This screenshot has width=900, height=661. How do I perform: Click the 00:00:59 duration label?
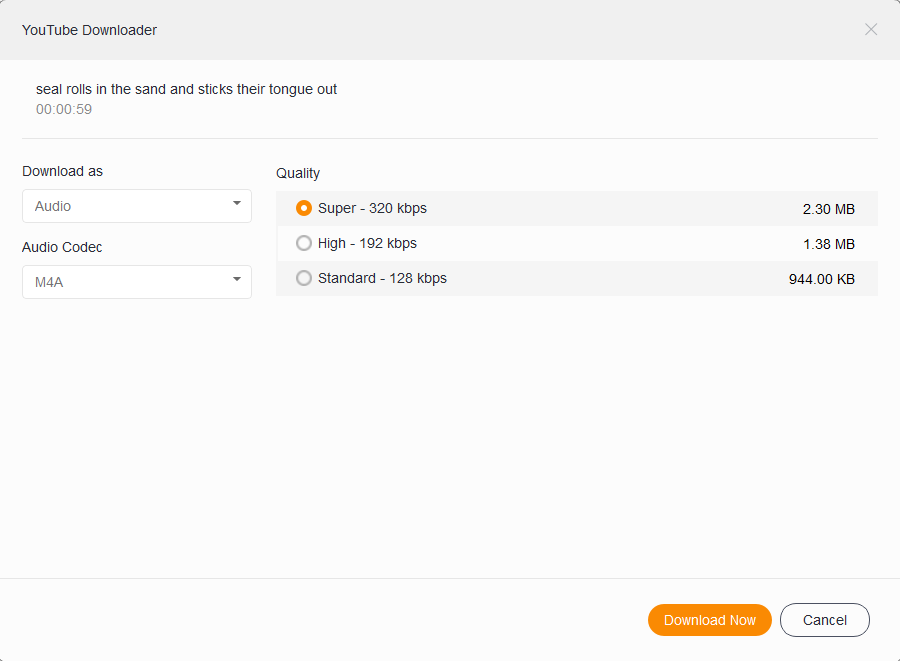tap(64, 109)
